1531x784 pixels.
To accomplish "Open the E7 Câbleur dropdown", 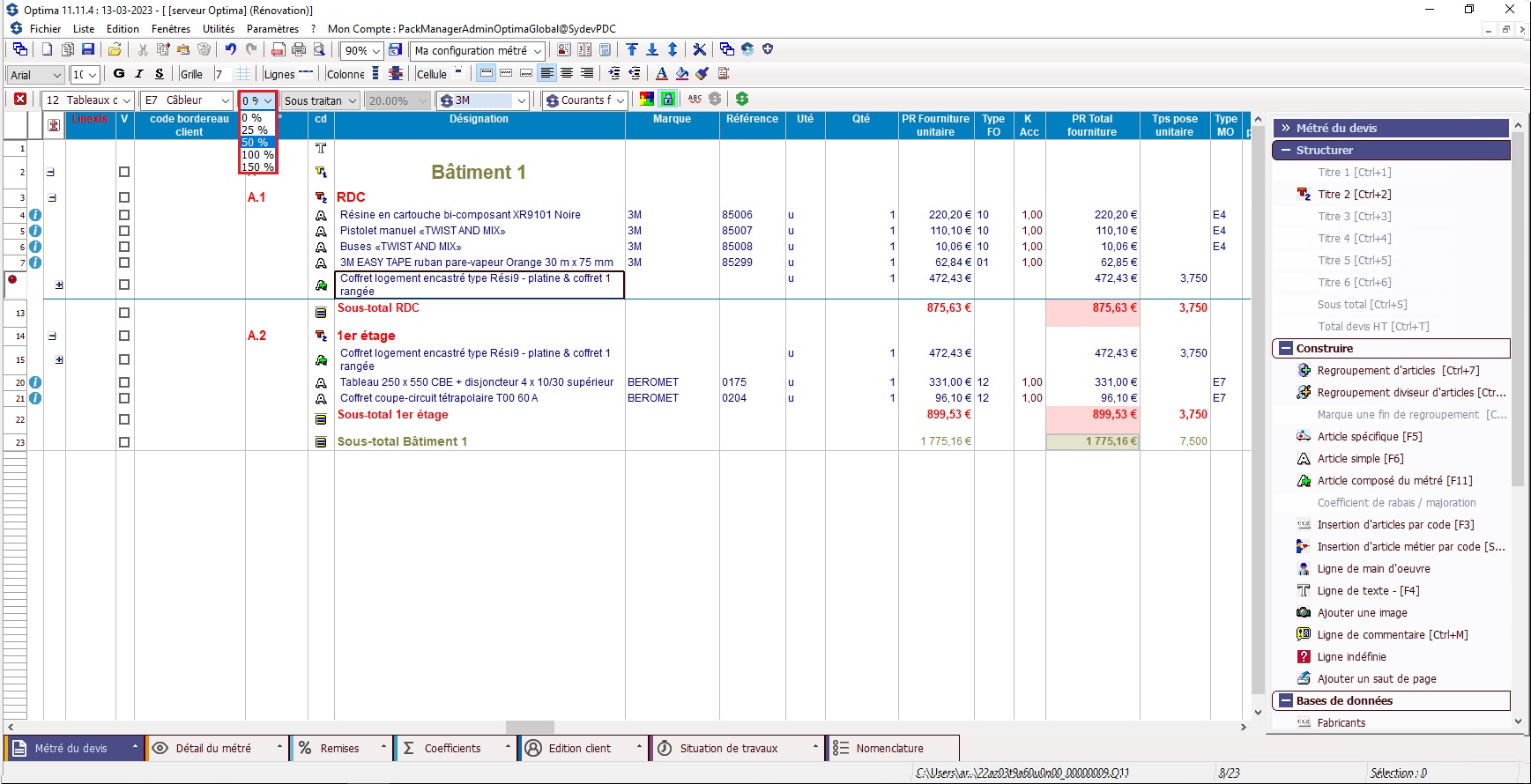I will pos(226,100).
